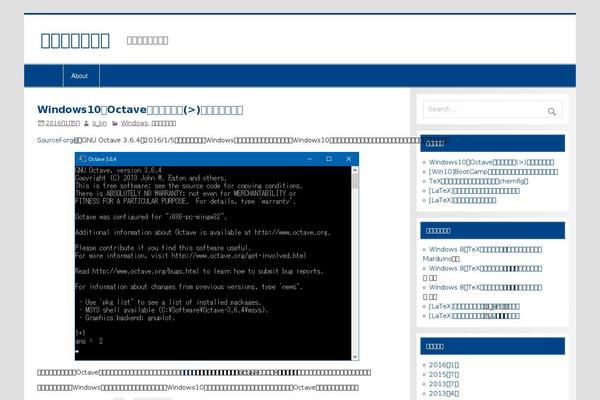The height and width of the screenshot is (400, 600).
Task: Open the 2016 archive link
Action: point(443,365)
